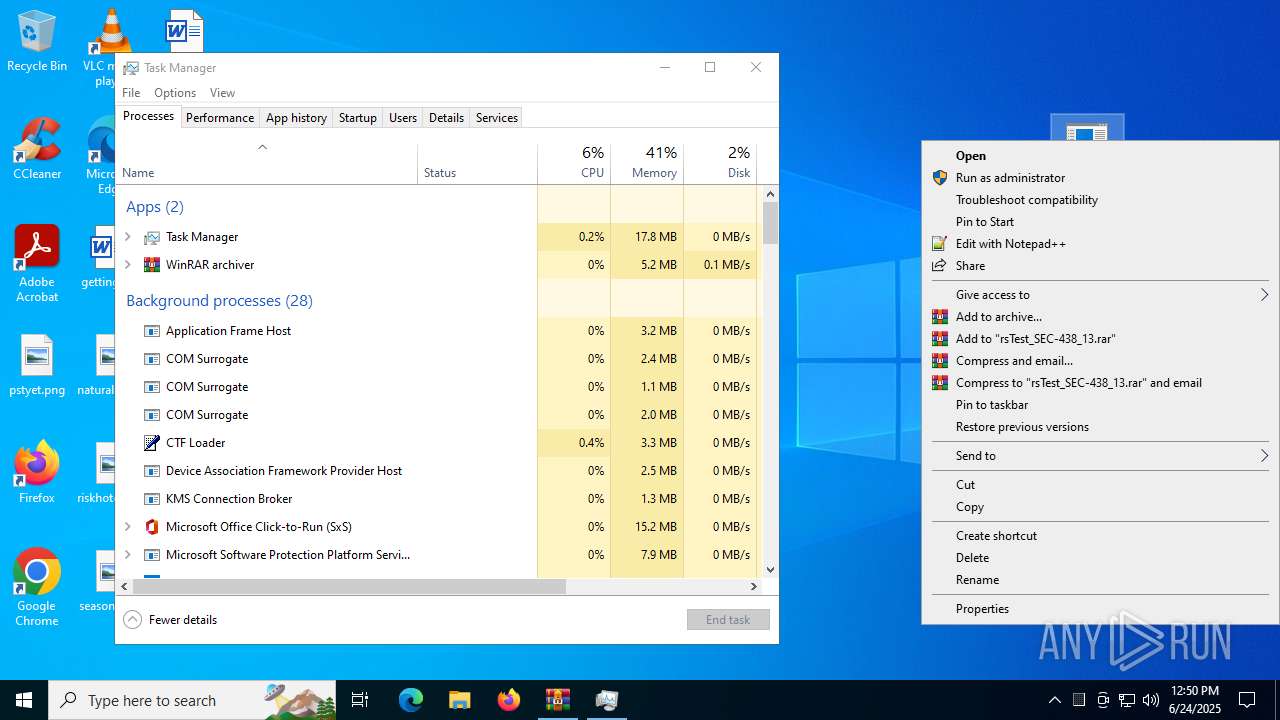Click the WinRAR archiver row icon
1280x720 pixels.
152,265
